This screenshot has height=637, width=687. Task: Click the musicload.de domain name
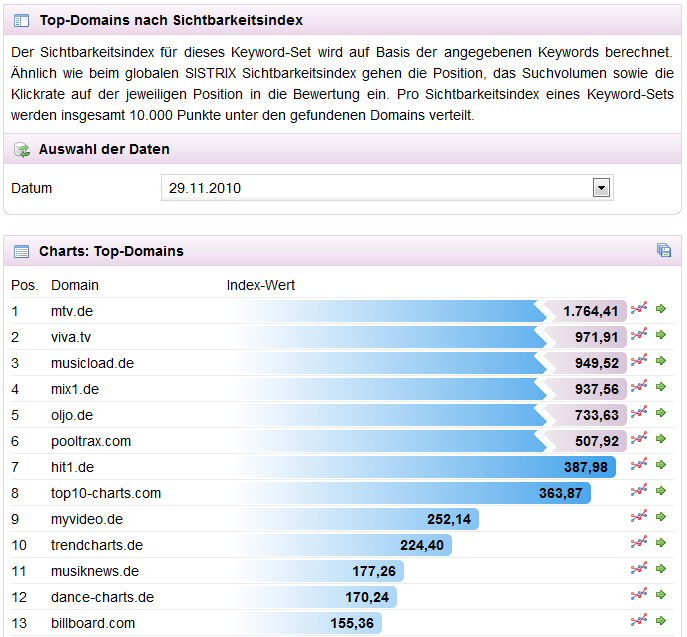pyautogui.click(x=92, y=363)
